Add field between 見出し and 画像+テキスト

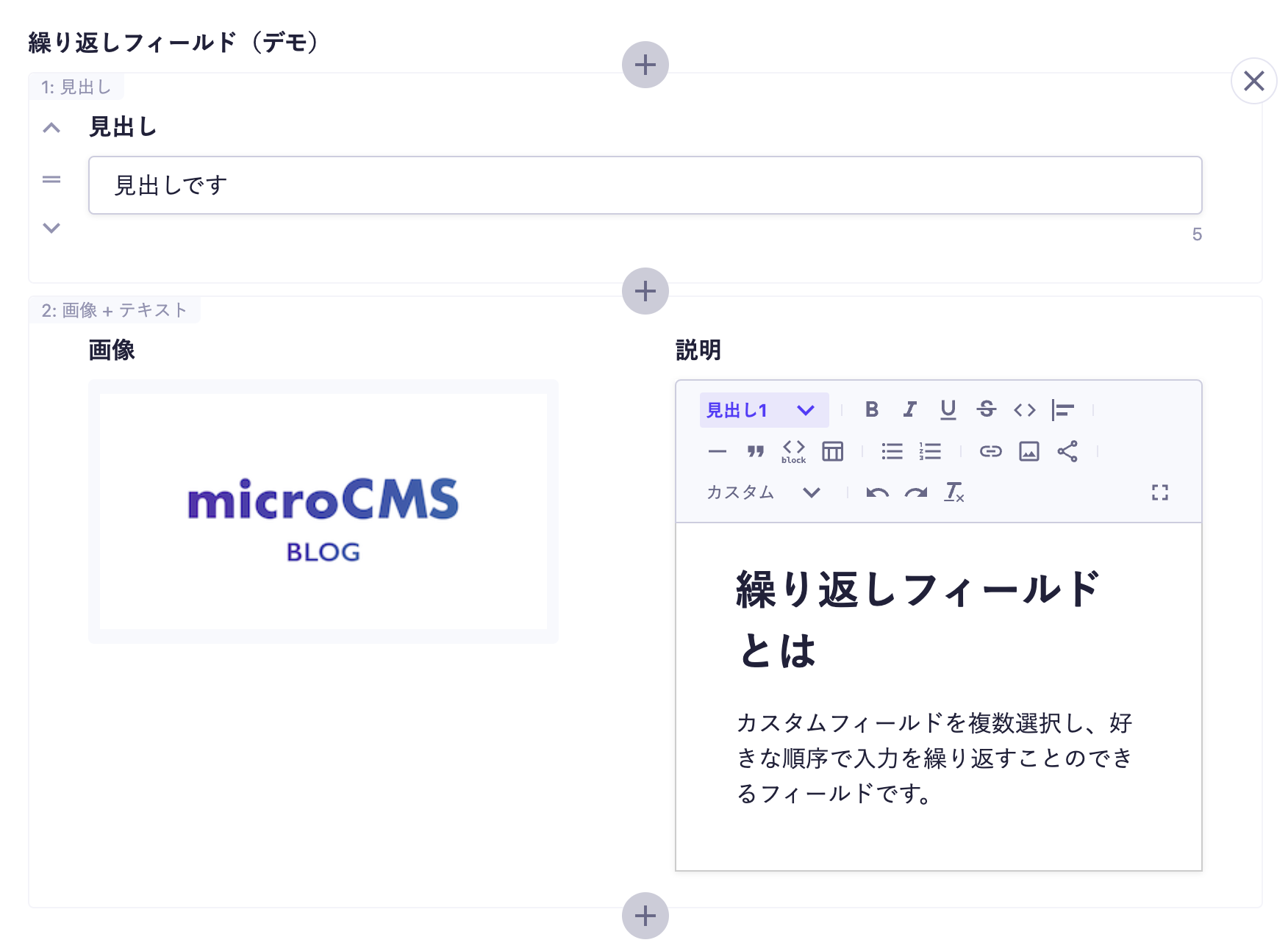pos(645,291)
